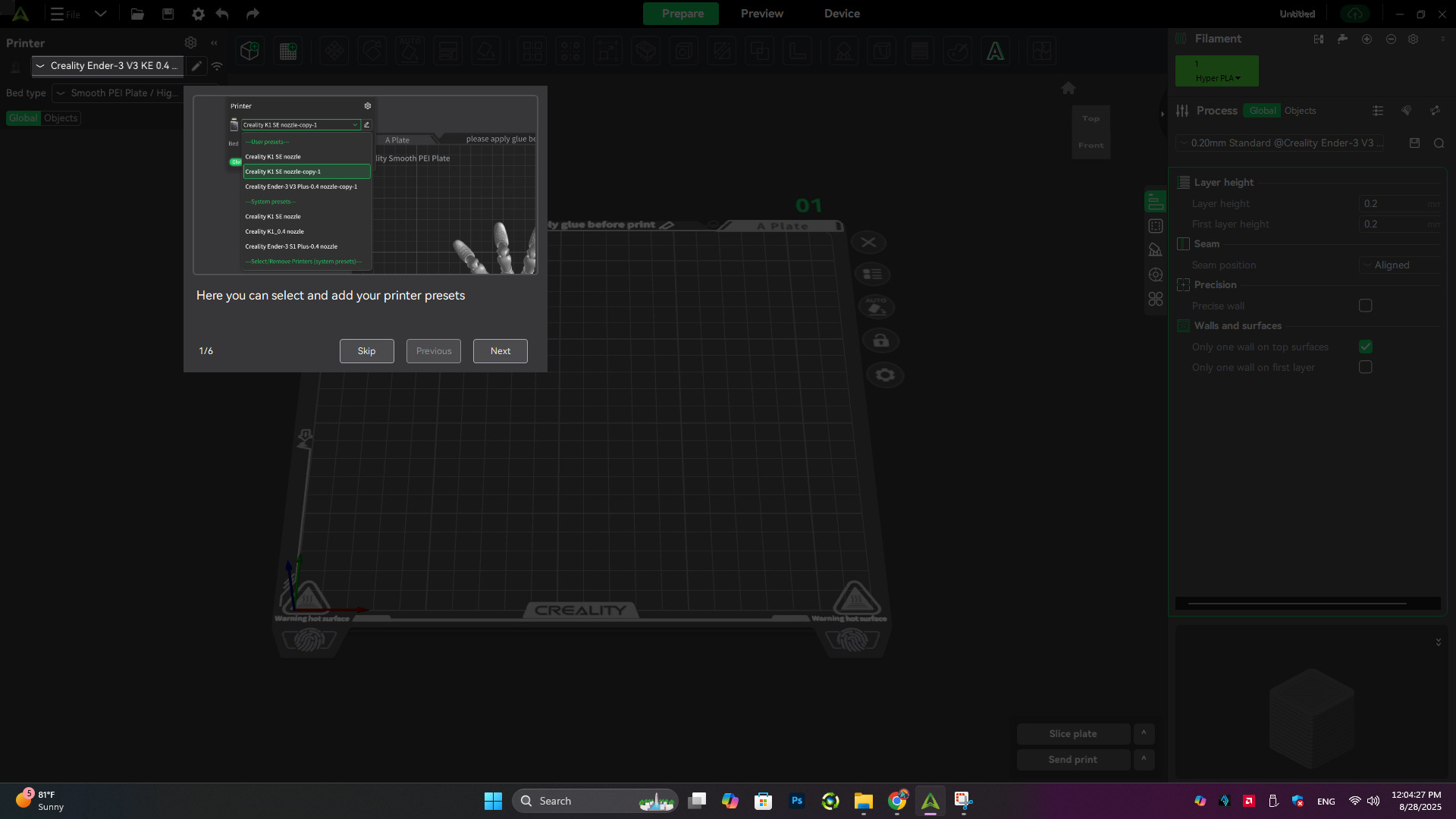1456x819 pixels.
Task: Click the edit printer preset pencil icon
Action: (196, 66)
